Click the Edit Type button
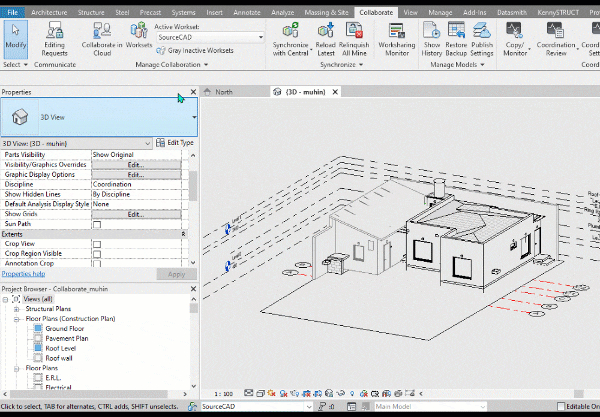The width and height of the screenshot is (600, 417). tap(175, 143)
